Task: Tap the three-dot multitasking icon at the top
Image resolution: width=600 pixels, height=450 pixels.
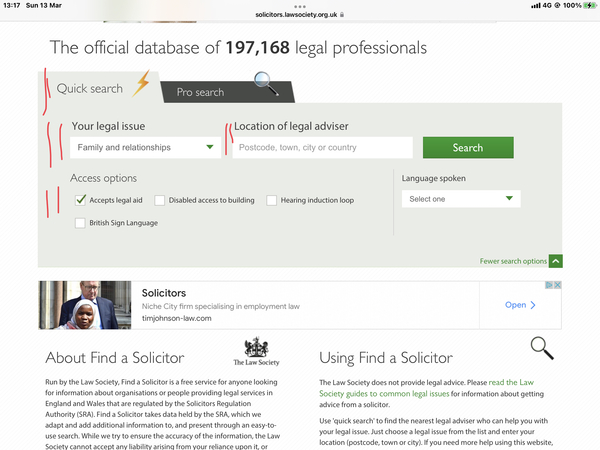Action: [x=300, y=5]
